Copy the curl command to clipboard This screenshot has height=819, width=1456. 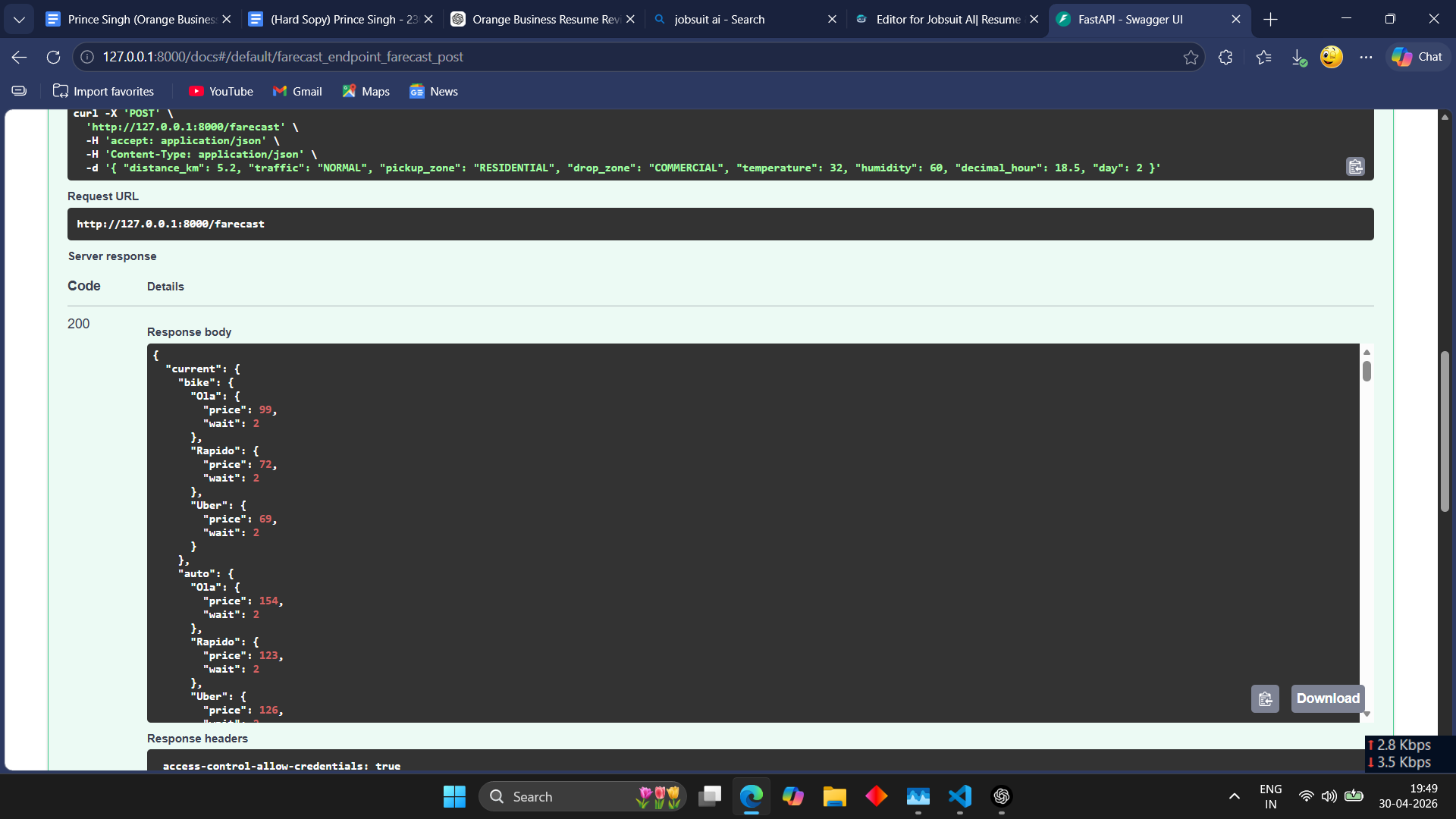pyautogui.click(x=1355, y=167)
